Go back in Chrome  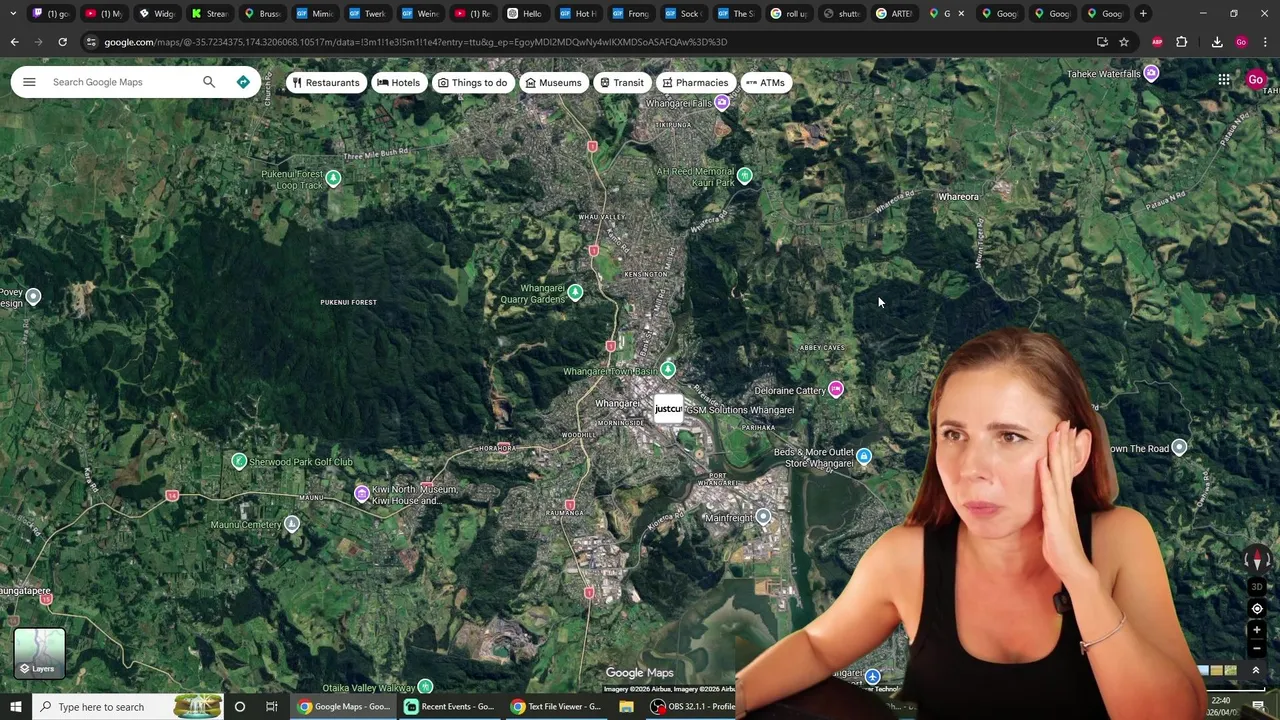pos(14,42)
